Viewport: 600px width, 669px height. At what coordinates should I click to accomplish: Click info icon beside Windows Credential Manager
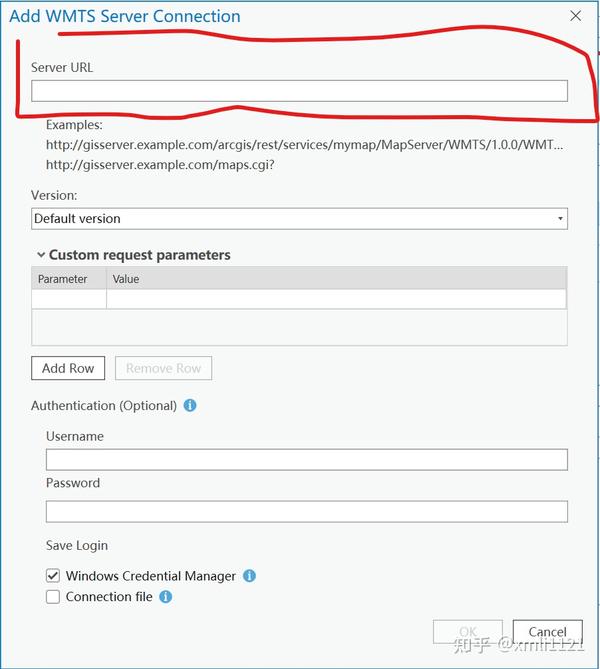[250, 576]
